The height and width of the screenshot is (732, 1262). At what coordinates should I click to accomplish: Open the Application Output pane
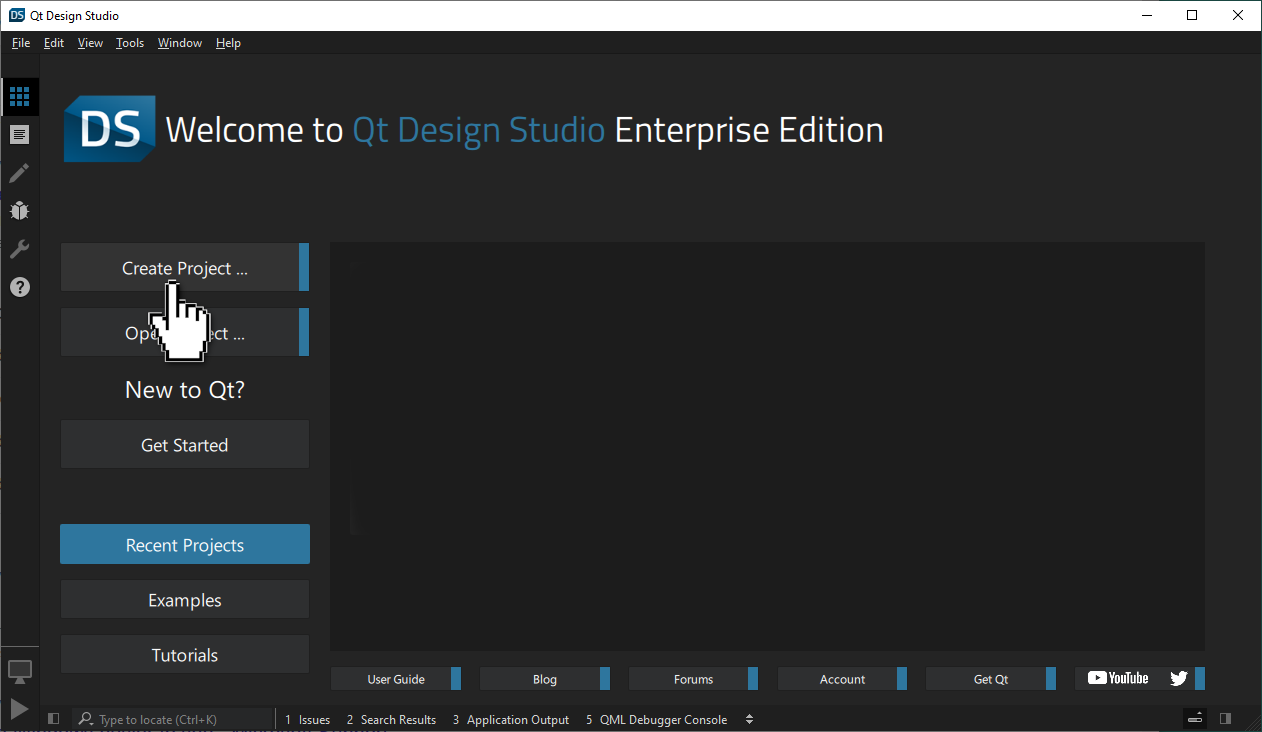pos(510,719)
